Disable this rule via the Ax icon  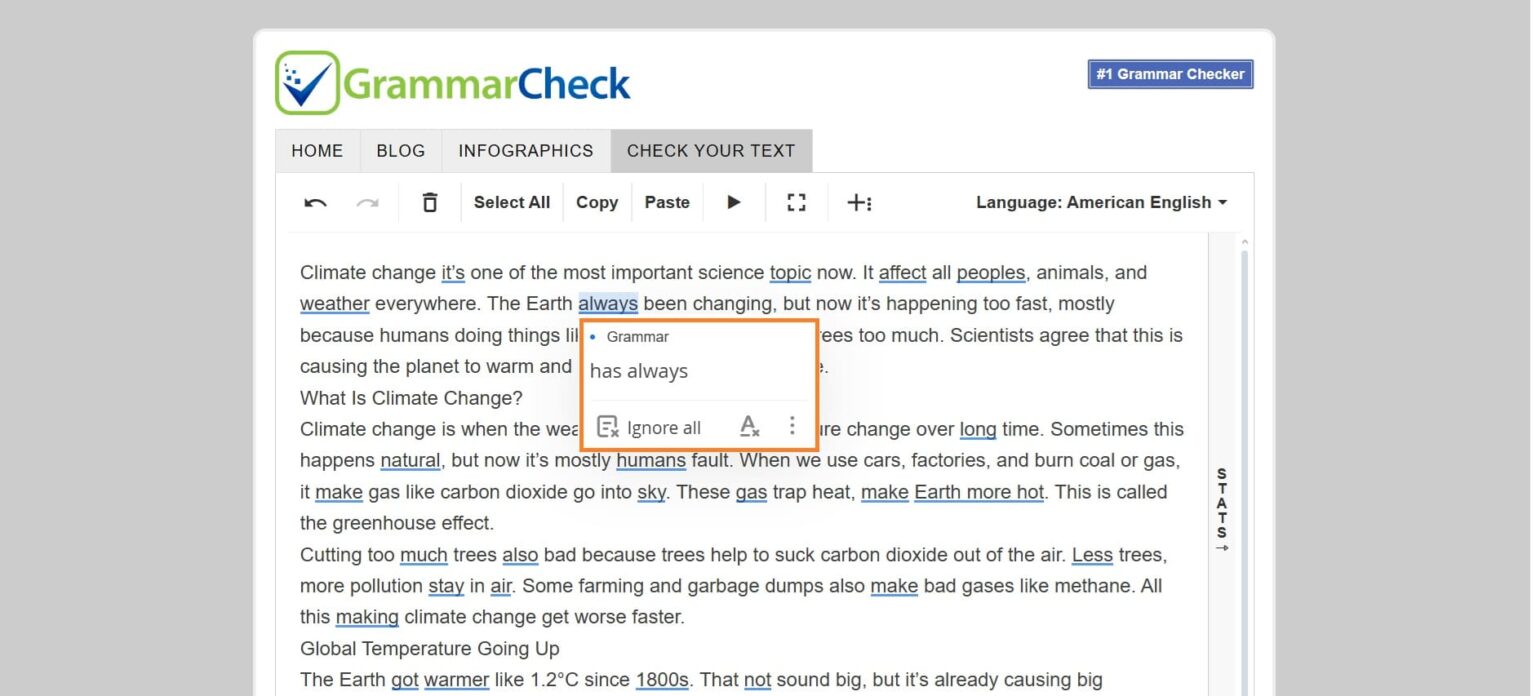tap(748, 426)
